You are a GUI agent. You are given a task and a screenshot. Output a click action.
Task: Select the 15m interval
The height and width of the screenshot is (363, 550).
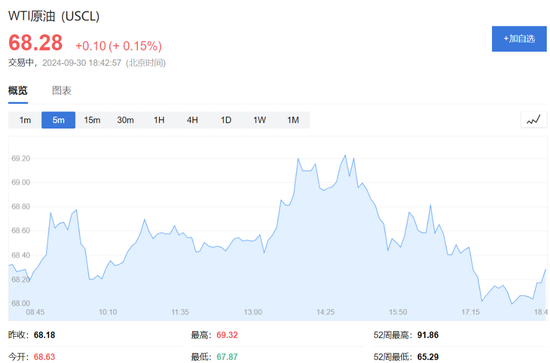(x=92, y=120)
